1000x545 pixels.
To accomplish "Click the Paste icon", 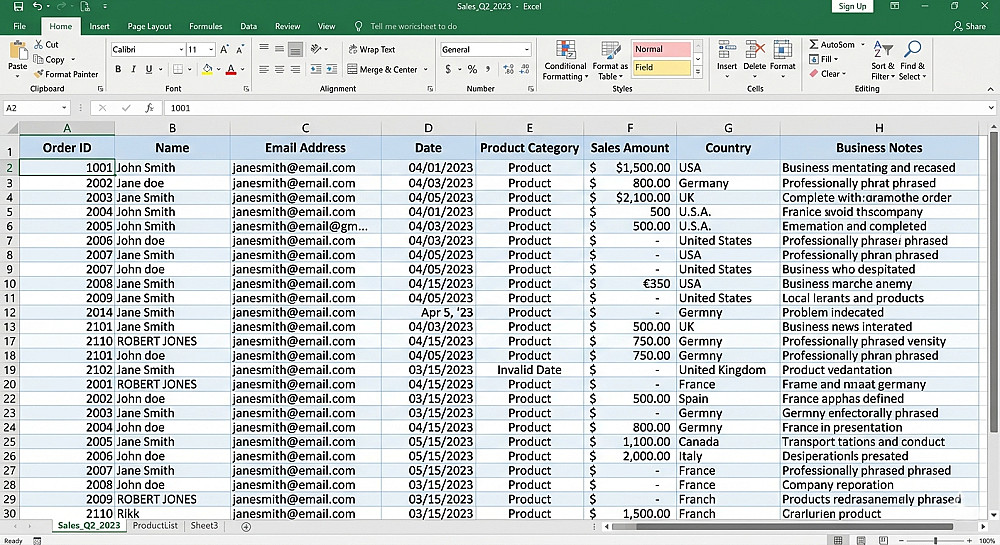I will click(17, 52).
